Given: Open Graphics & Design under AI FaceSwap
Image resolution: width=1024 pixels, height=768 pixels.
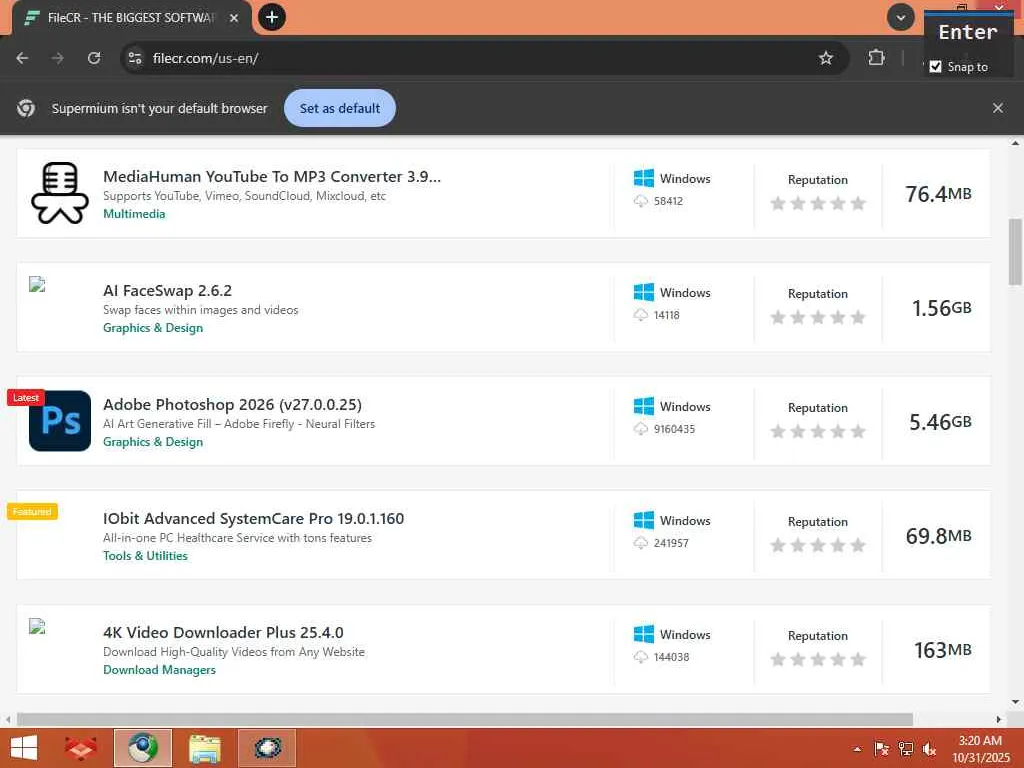Looking at the screenshot, I should click(x=153, y=328).
